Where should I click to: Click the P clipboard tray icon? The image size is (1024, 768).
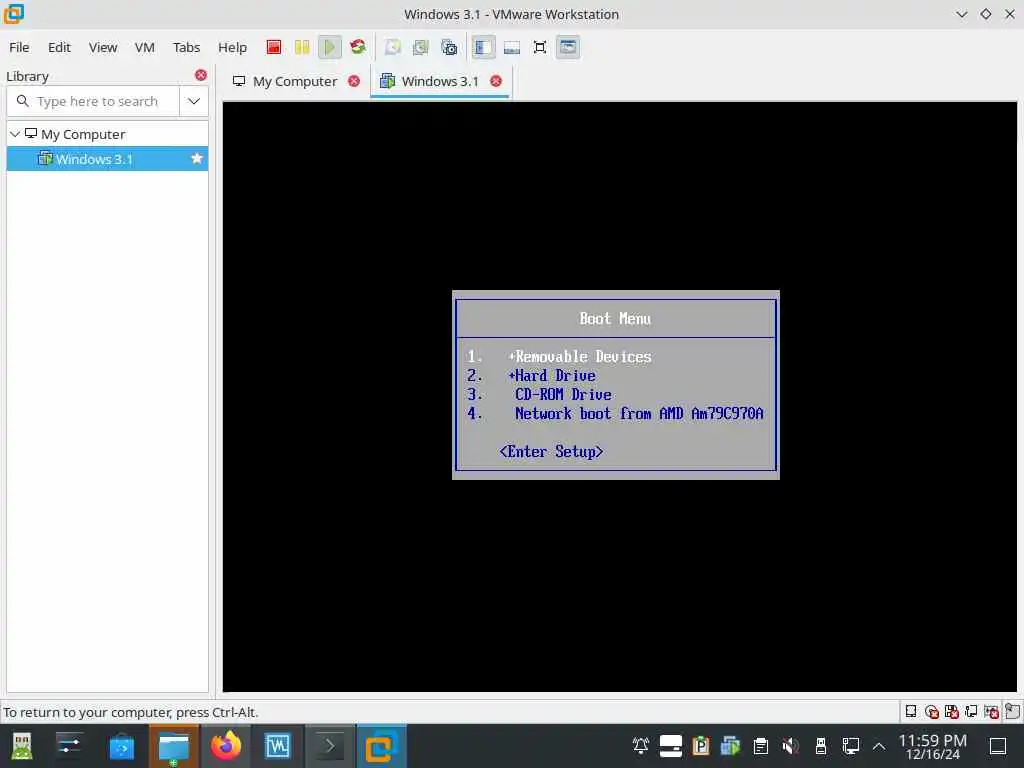click(x=701, y=745)
